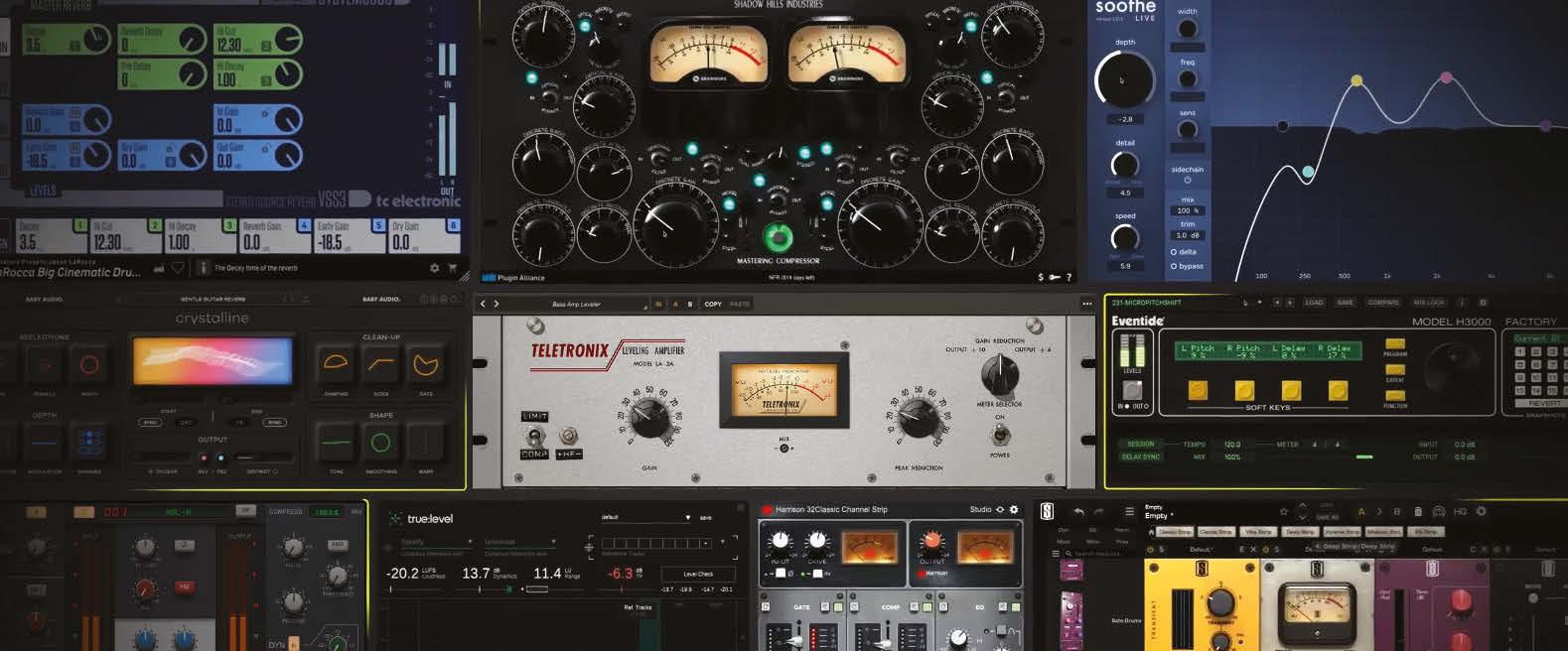Viewport: 1568px width, 651px height.
Task: Go to next preset arrow in LA-2A toolbar
Action: [x=497, y=304]
